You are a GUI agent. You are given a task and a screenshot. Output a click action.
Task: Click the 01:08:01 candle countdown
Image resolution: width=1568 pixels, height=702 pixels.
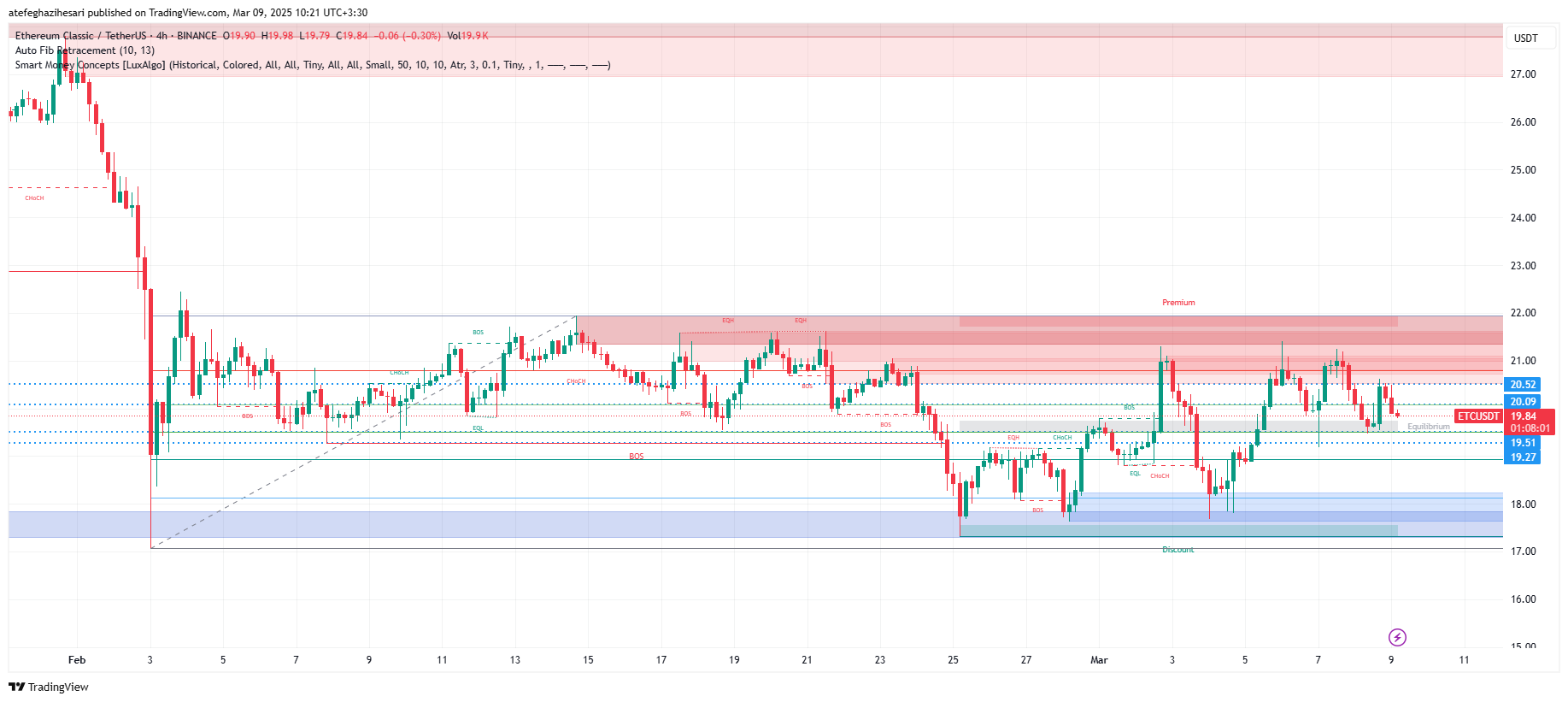1530,428
